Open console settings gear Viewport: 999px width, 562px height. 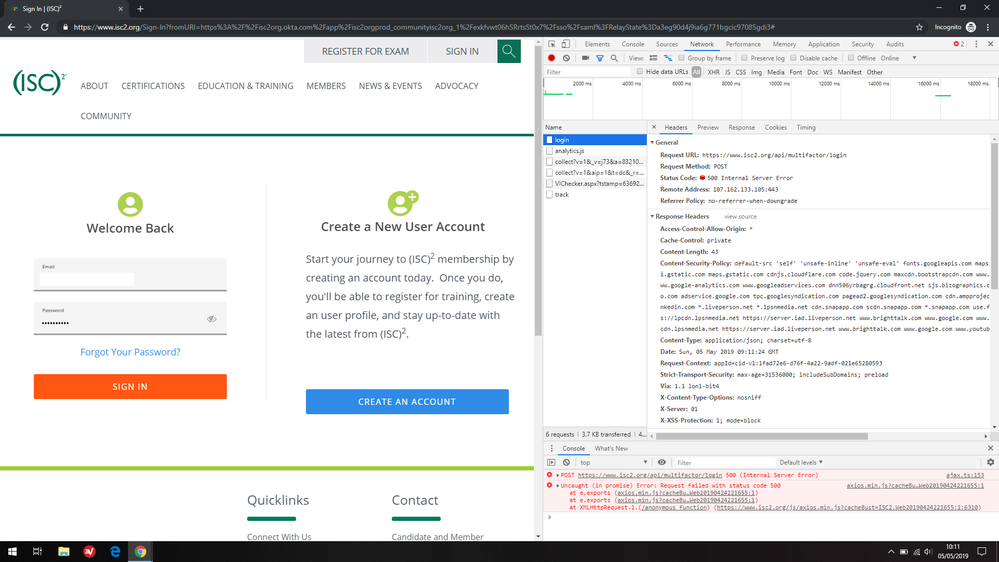(990, 462)
